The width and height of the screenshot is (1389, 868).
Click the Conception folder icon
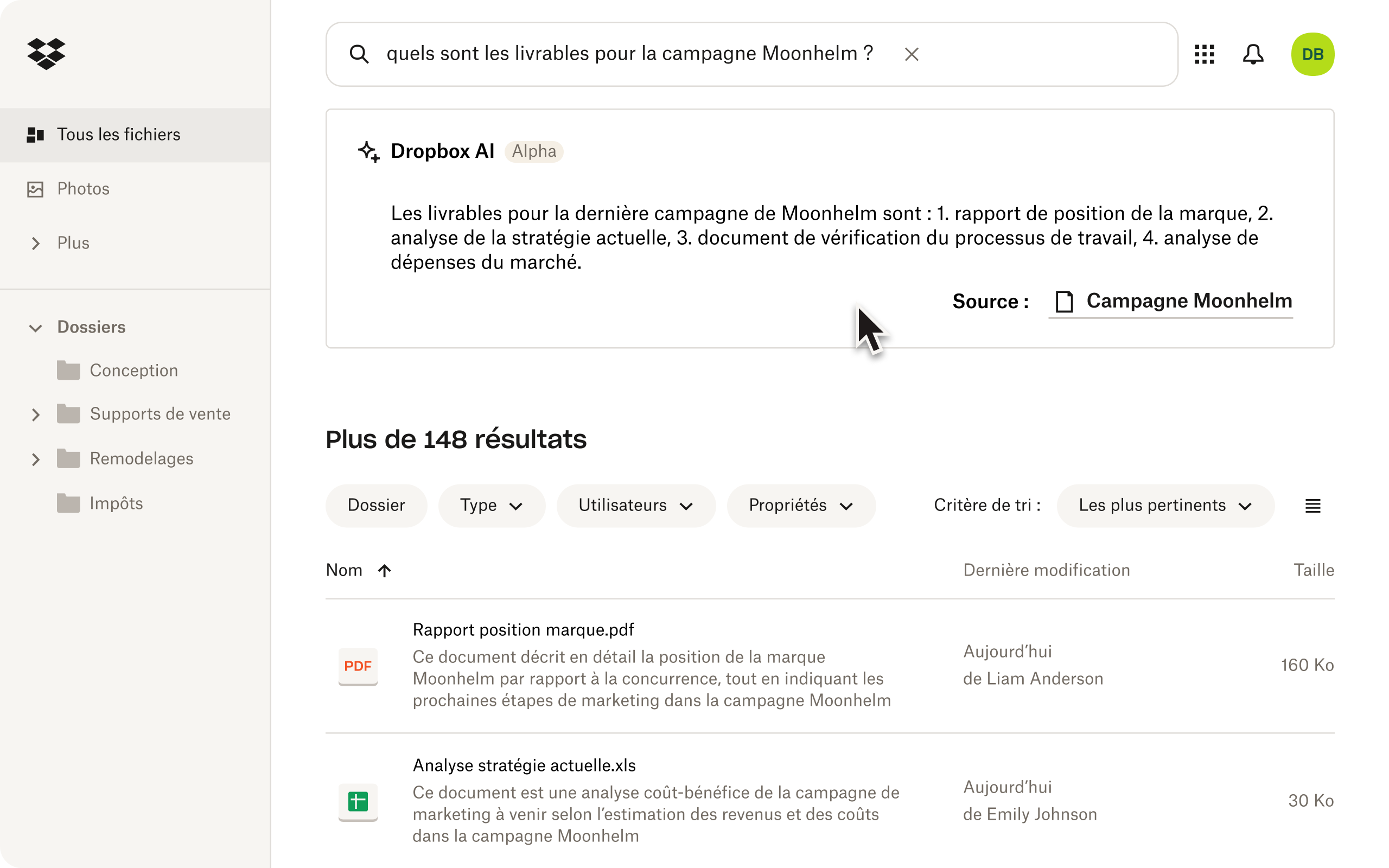68,371
